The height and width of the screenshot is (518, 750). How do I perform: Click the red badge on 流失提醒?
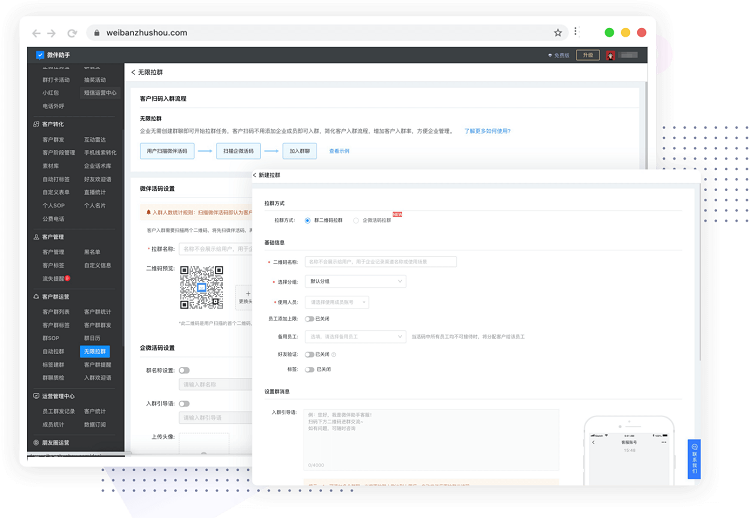pos(67,278)
